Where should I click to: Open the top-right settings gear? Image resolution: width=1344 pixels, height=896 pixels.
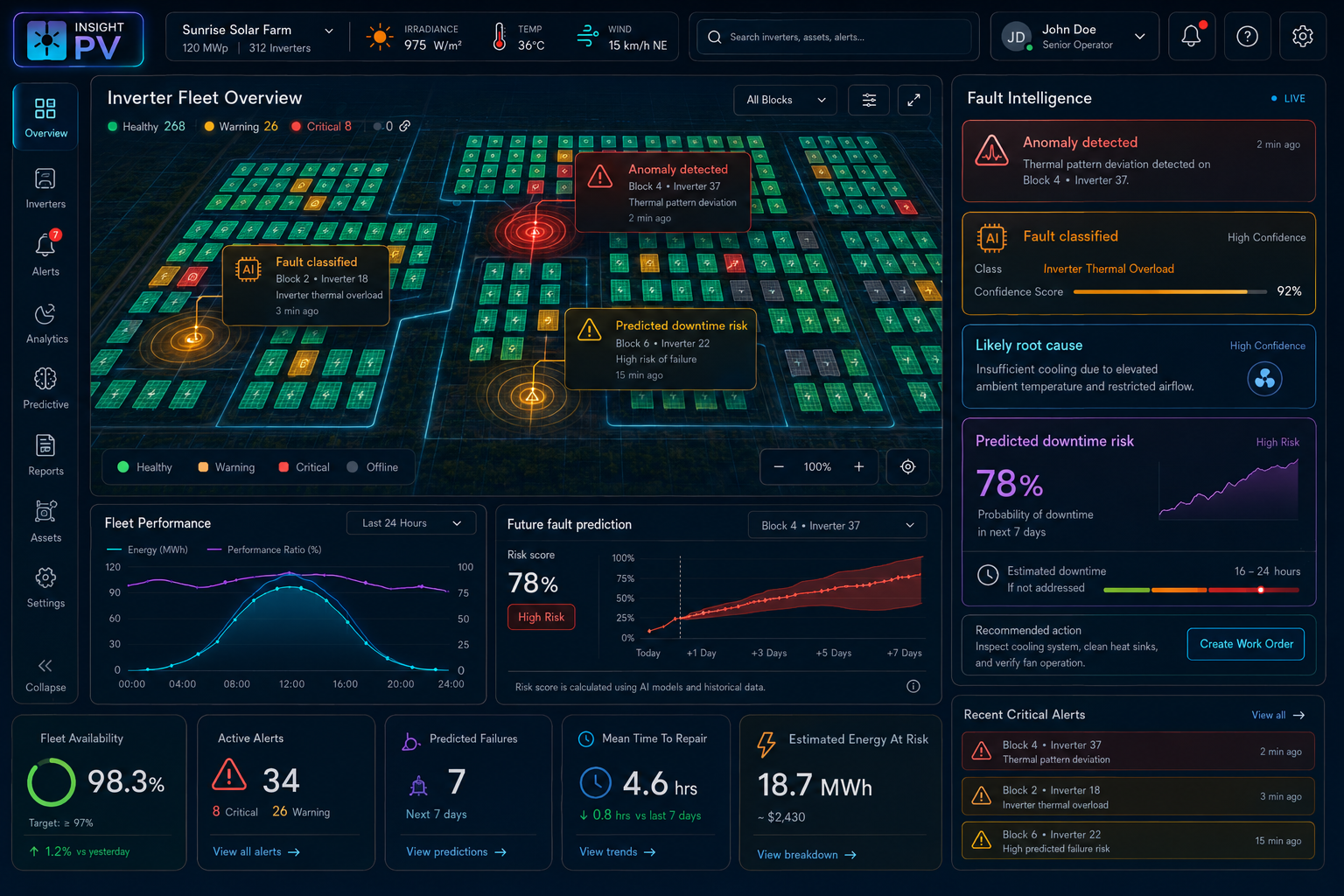click(1303, 36)
